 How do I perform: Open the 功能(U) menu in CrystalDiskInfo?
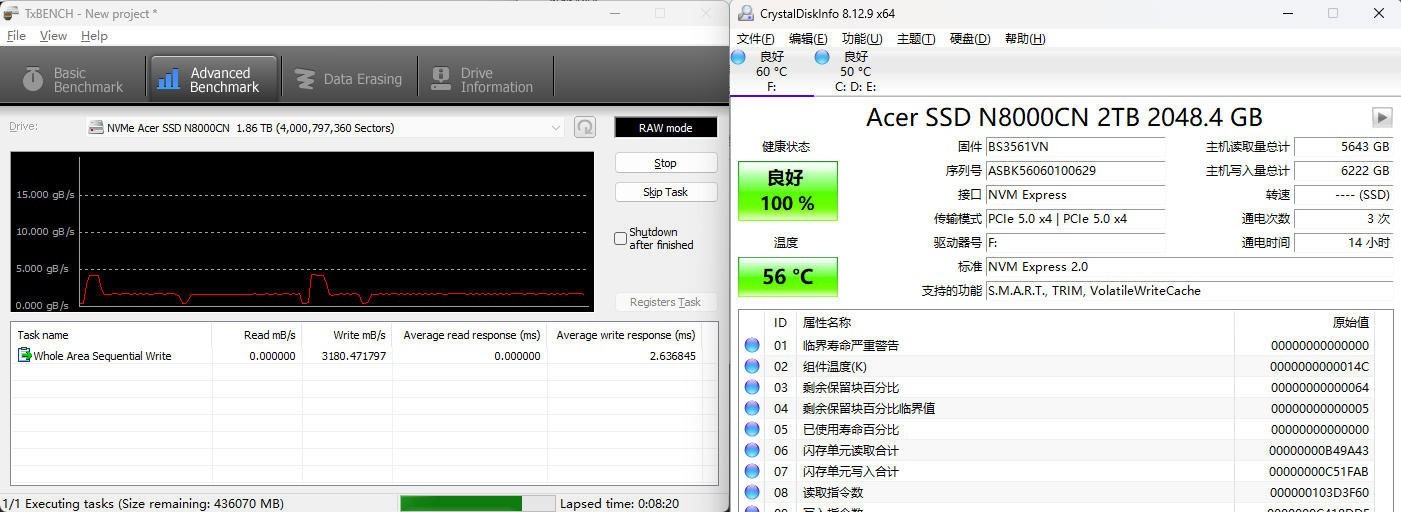[861, 39]
